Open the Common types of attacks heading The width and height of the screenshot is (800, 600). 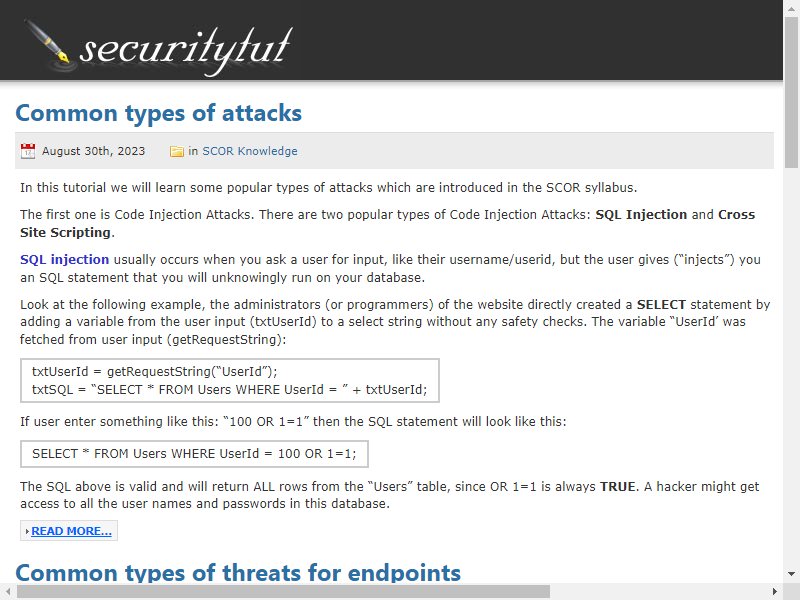[x=159, y=113]
